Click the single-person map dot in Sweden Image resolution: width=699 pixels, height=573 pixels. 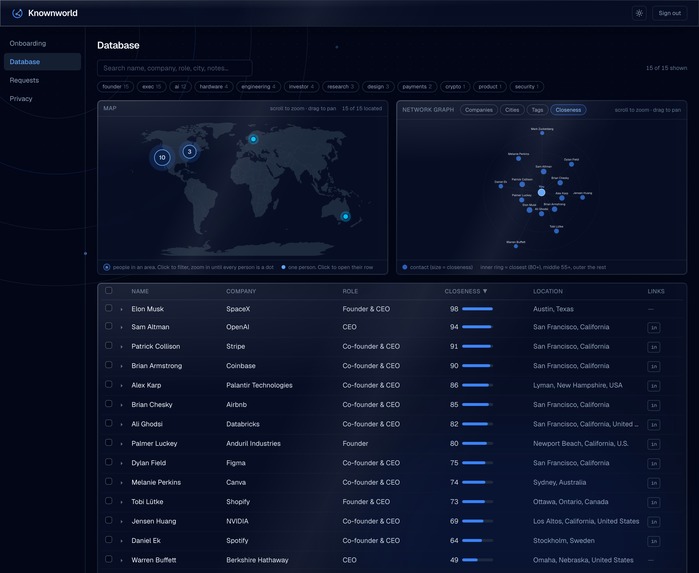[253, 139]
